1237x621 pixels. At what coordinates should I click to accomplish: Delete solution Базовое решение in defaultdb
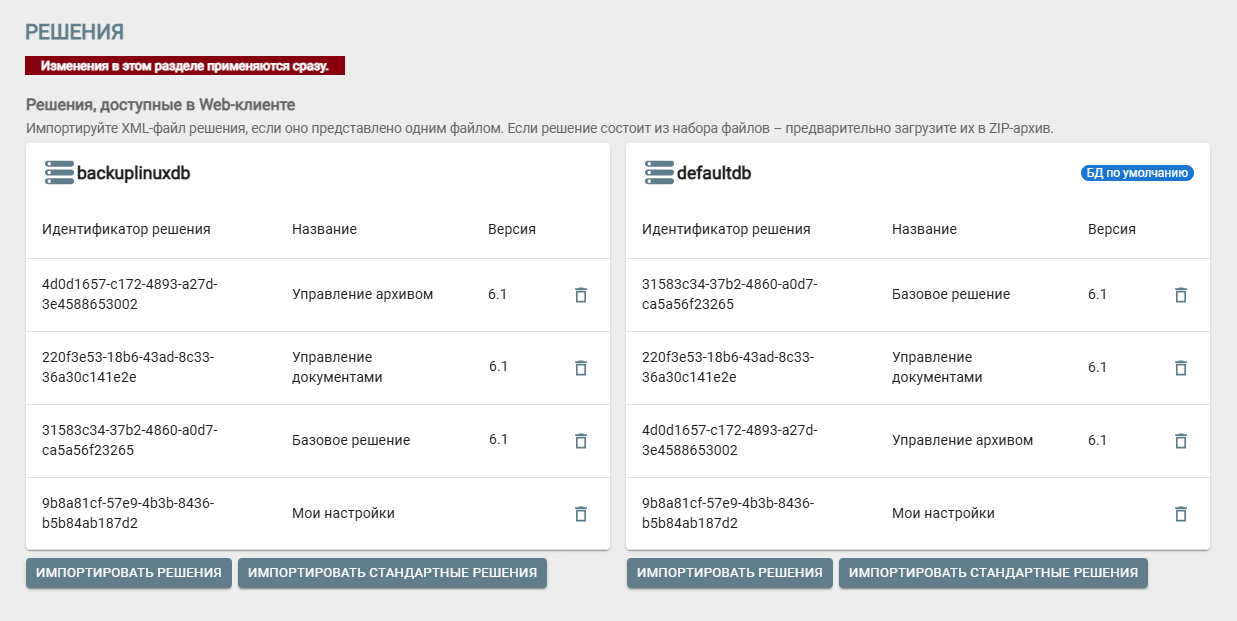point(1181,295)
